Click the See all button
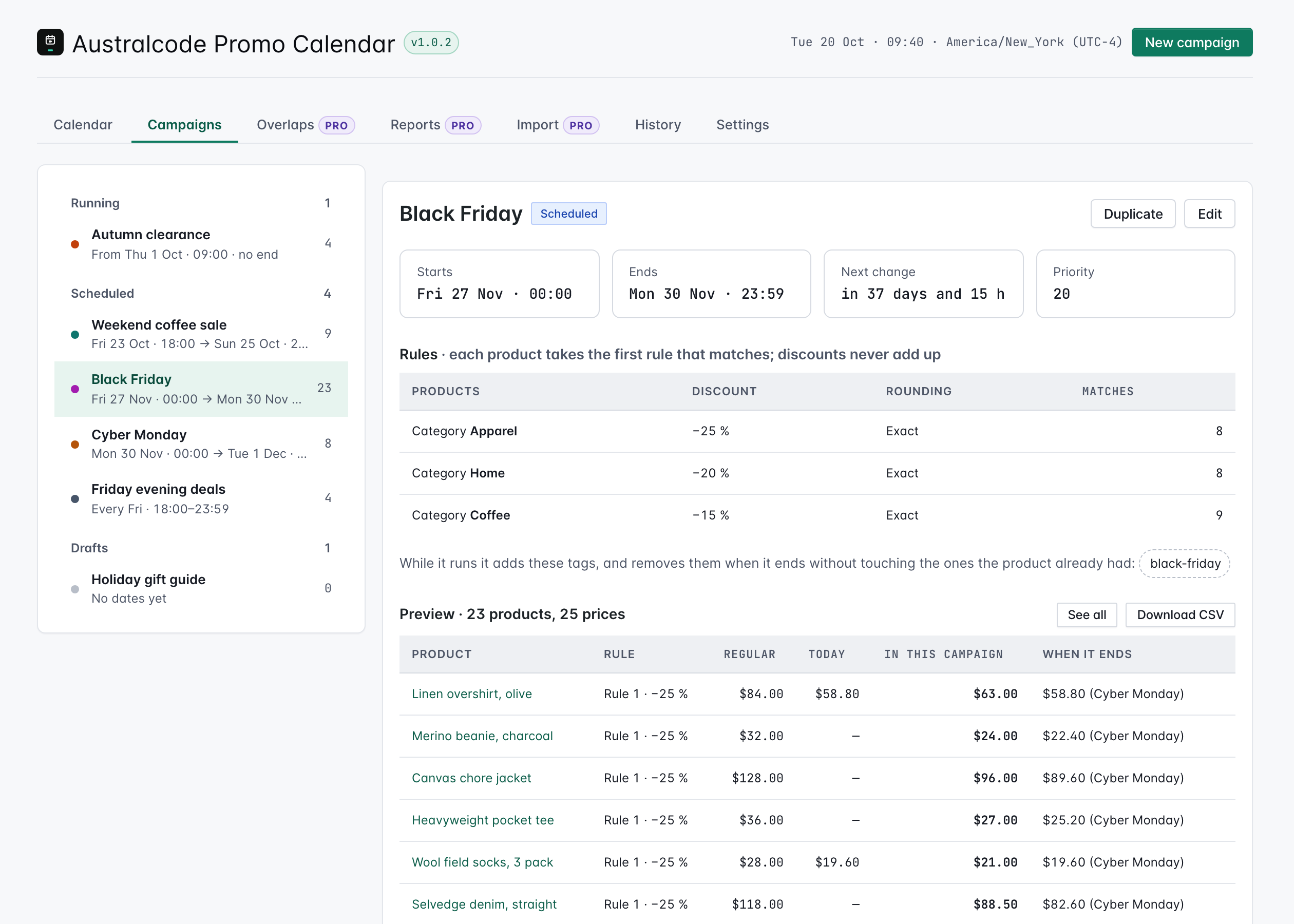The width and height of the screenshot is (1294, 924). pyautogui.click(x=1087, y=614)
